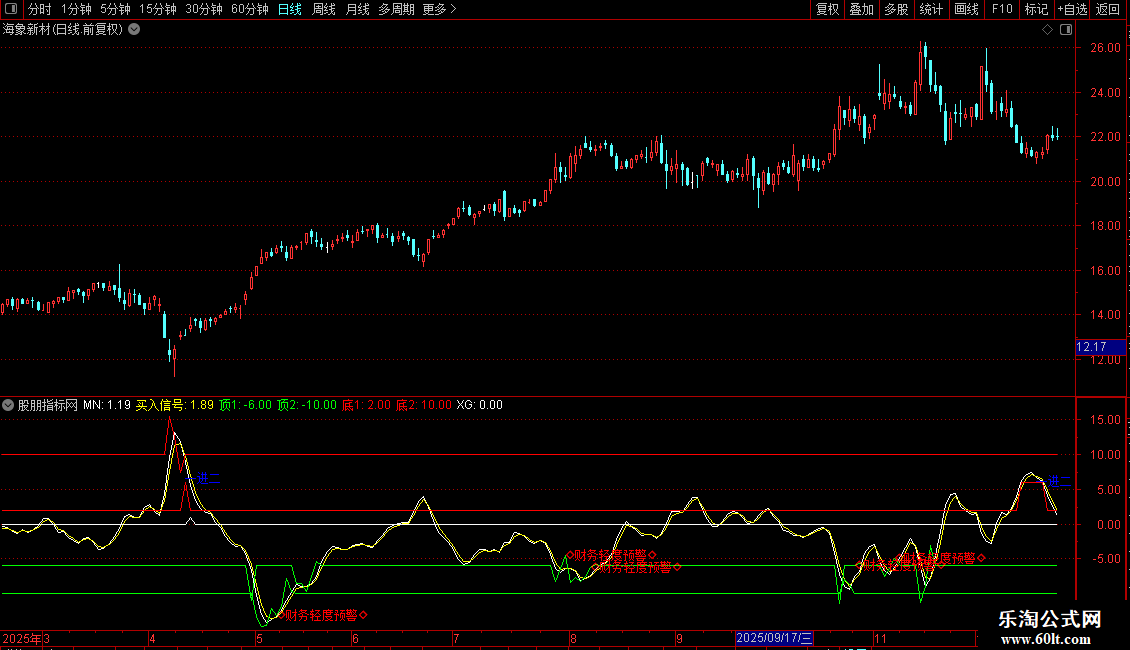
Task: Select the 日线 daily tab
Action: click(x=290, y=9)
